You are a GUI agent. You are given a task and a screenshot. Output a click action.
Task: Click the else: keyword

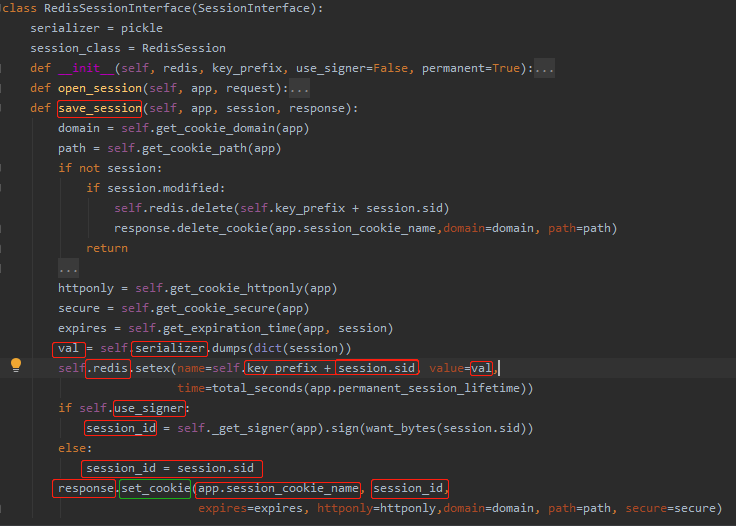75,449
